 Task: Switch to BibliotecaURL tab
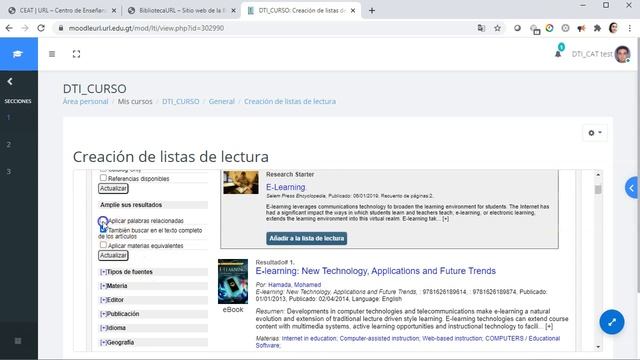(182, 11)
